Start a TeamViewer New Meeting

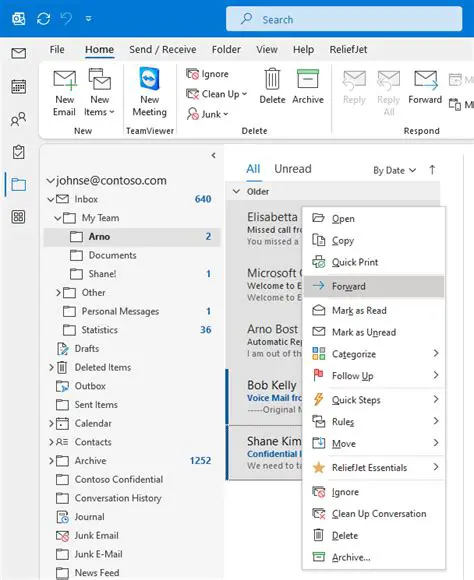click(149, 92)
